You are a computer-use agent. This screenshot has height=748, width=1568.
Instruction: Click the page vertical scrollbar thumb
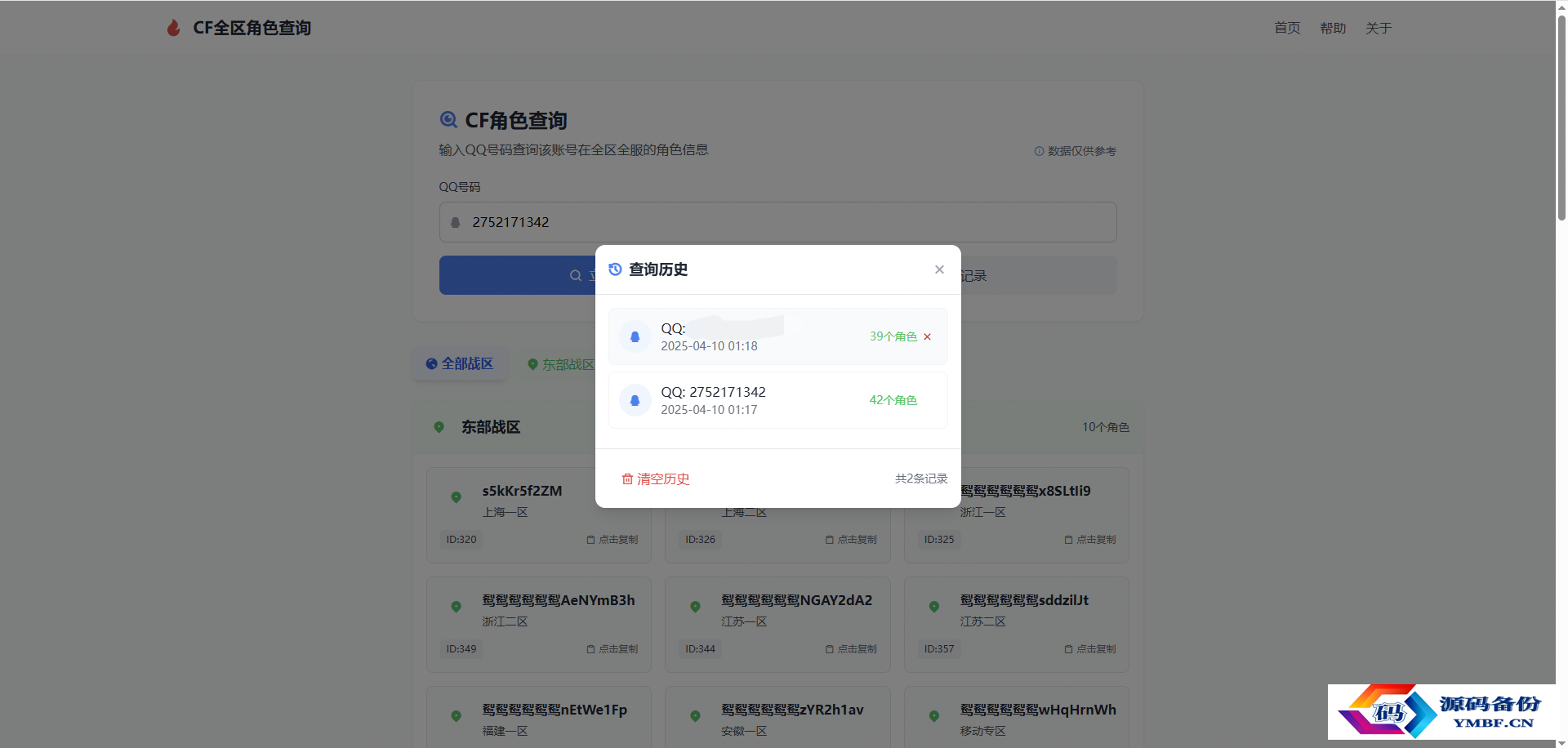click(x=1561, y=118)
